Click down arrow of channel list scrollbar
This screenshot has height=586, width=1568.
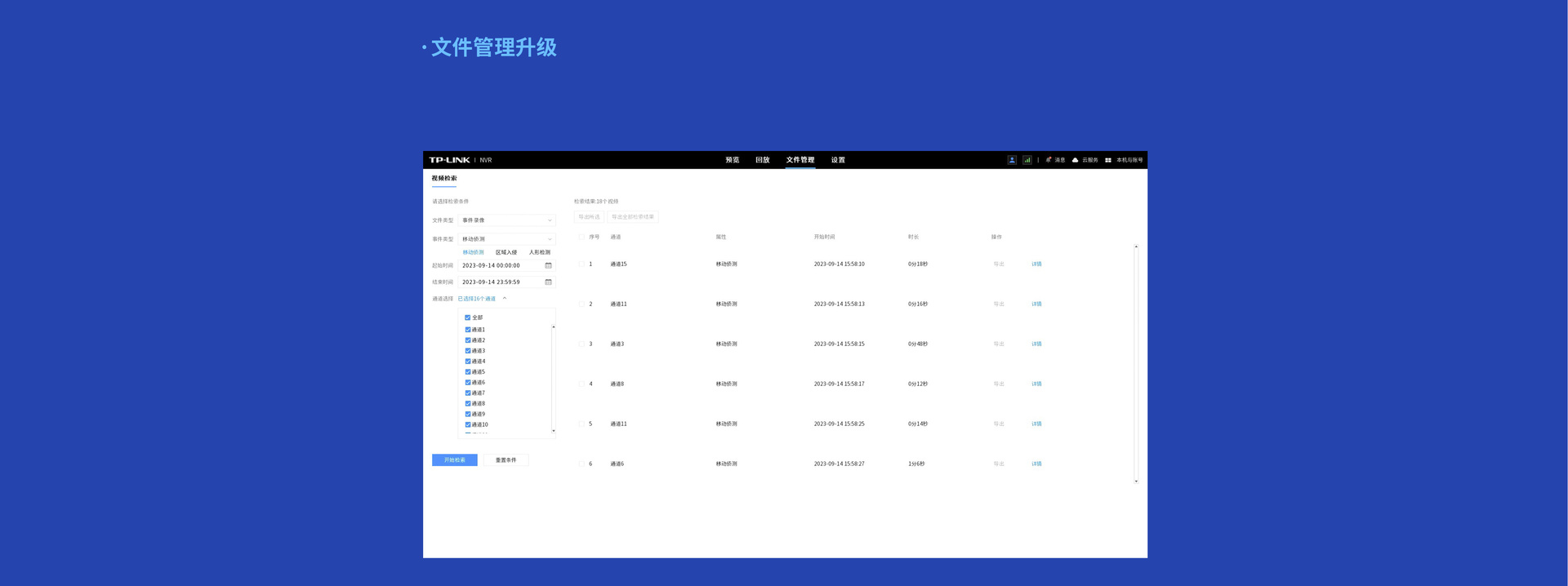coord(554,431)
